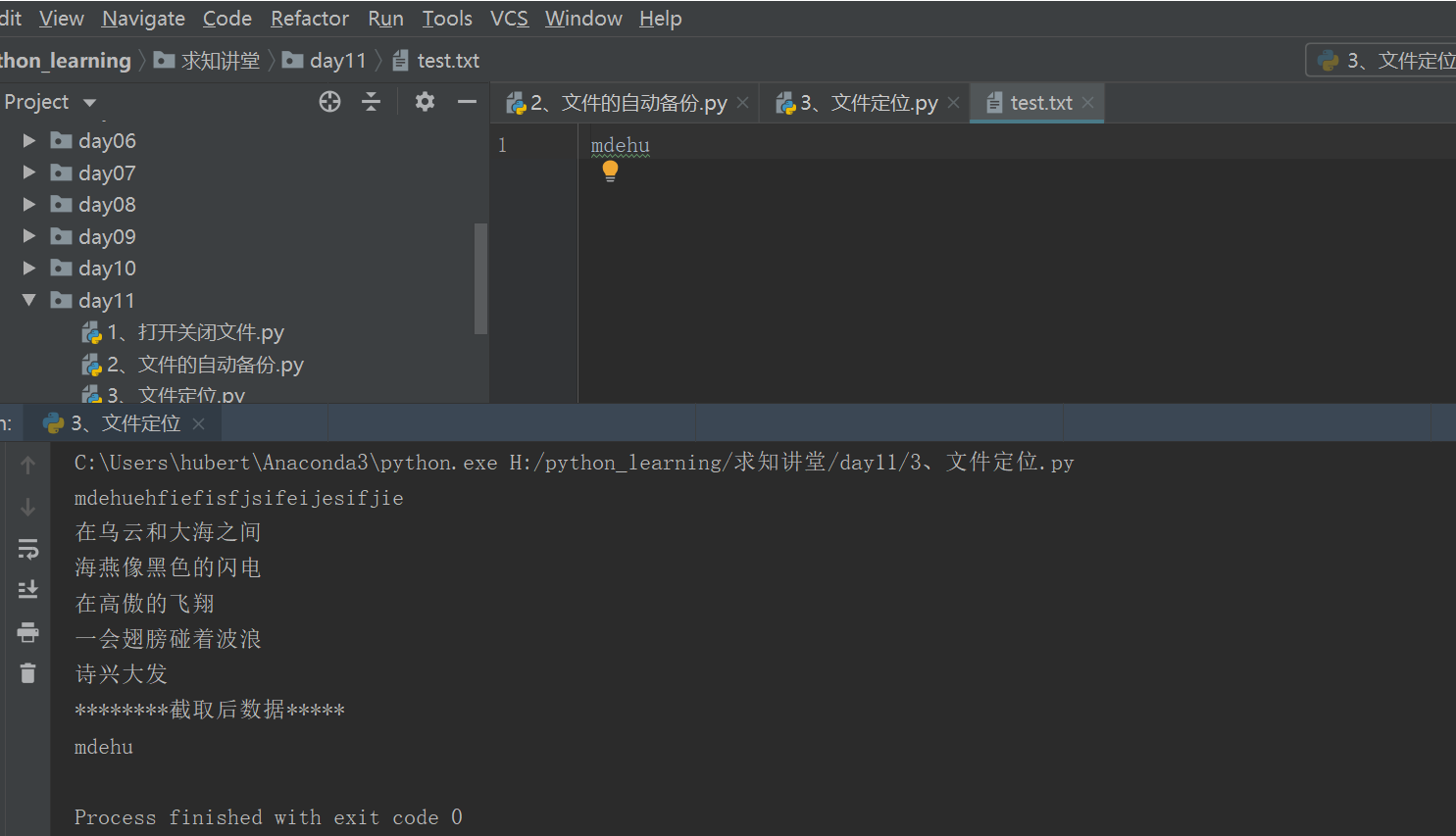
Task: Click the trash clear output icon
Action: (27, 673)
